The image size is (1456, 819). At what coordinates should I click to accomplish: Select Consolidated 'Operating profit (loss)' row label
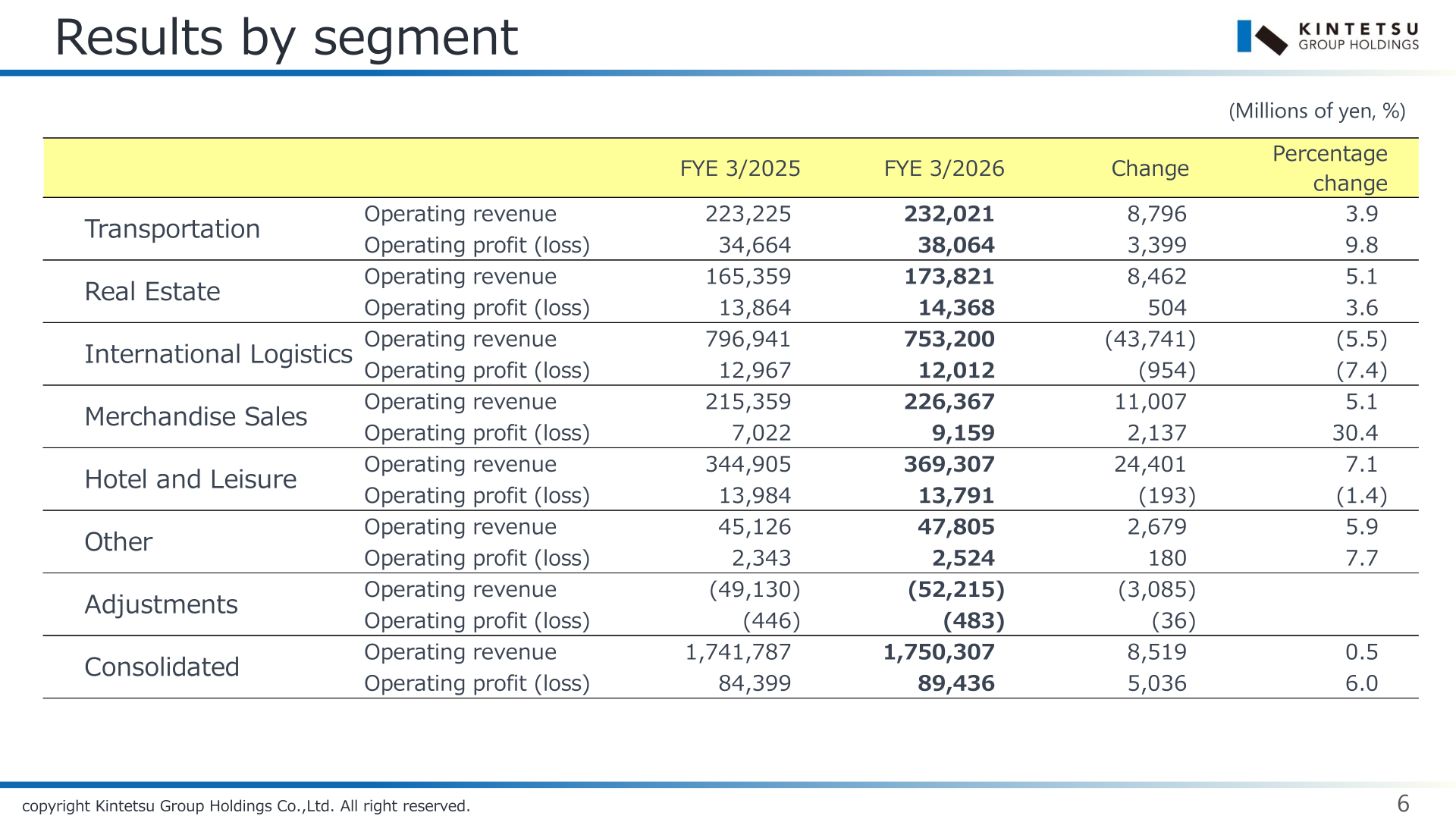[x=477, y=683]
